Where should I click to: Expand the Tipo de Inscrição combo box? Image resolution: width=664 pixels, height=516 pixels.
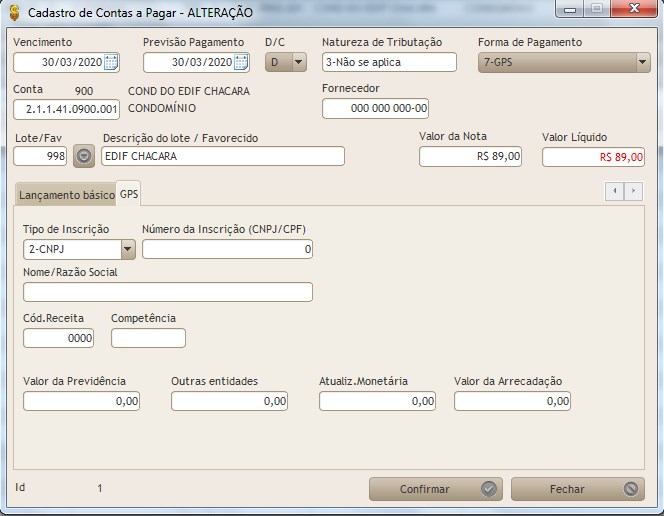pyautogui.click(x=127, y=249)
